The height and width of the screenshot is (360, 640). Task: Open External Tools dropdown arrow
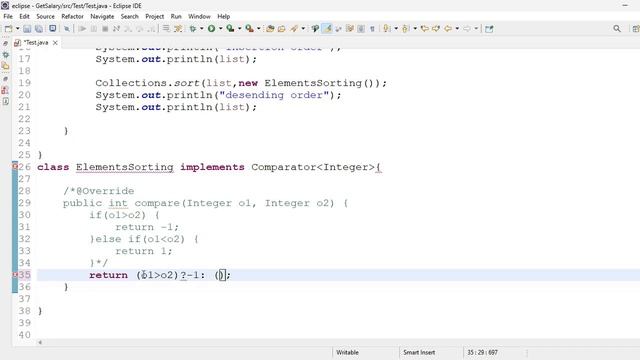(x=258, y=29)
